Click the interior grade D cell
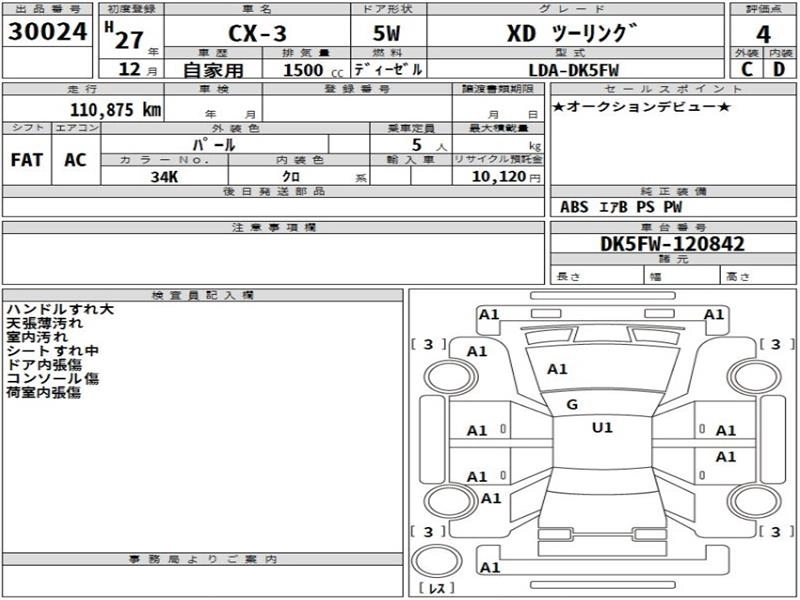Screen dimensions: 800x600 780,69
